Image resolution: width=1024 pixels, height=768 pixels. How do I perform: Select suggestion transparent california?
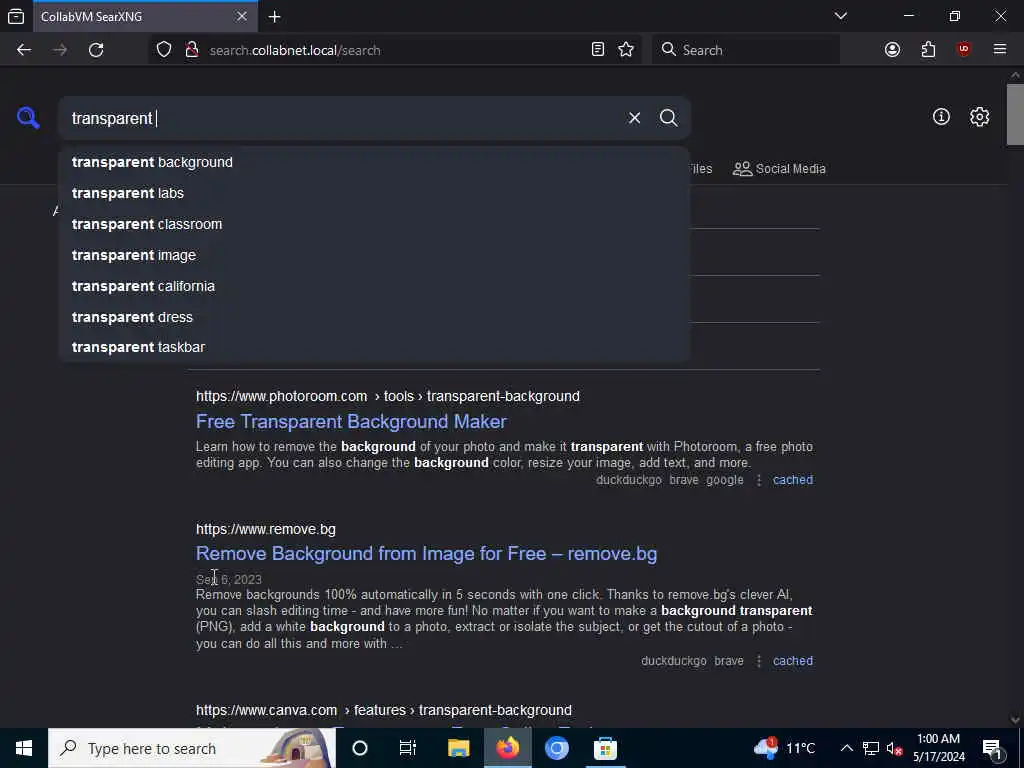click(374, 286)
